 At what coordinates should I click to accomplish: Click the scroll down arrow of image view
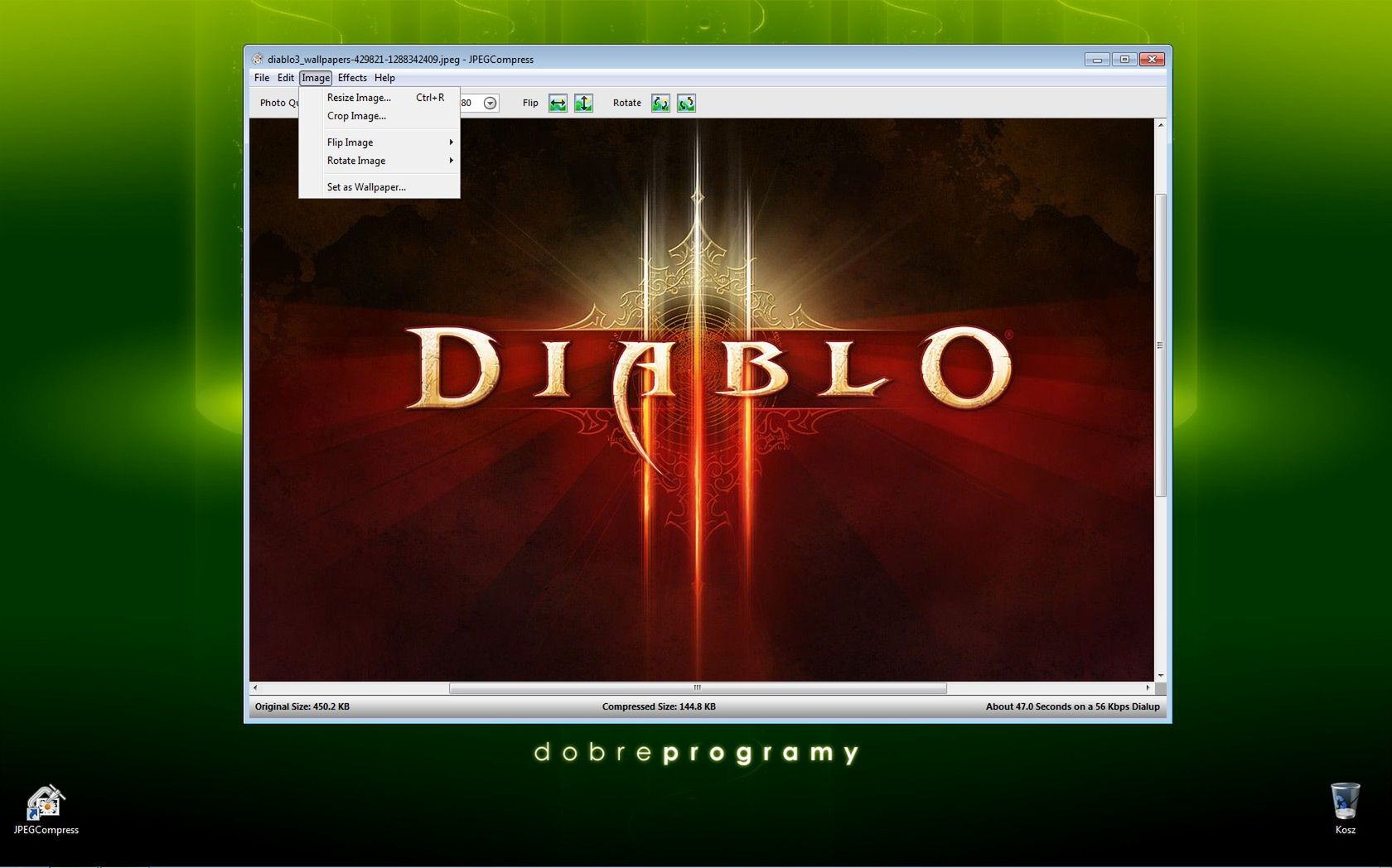[1161, 676]
